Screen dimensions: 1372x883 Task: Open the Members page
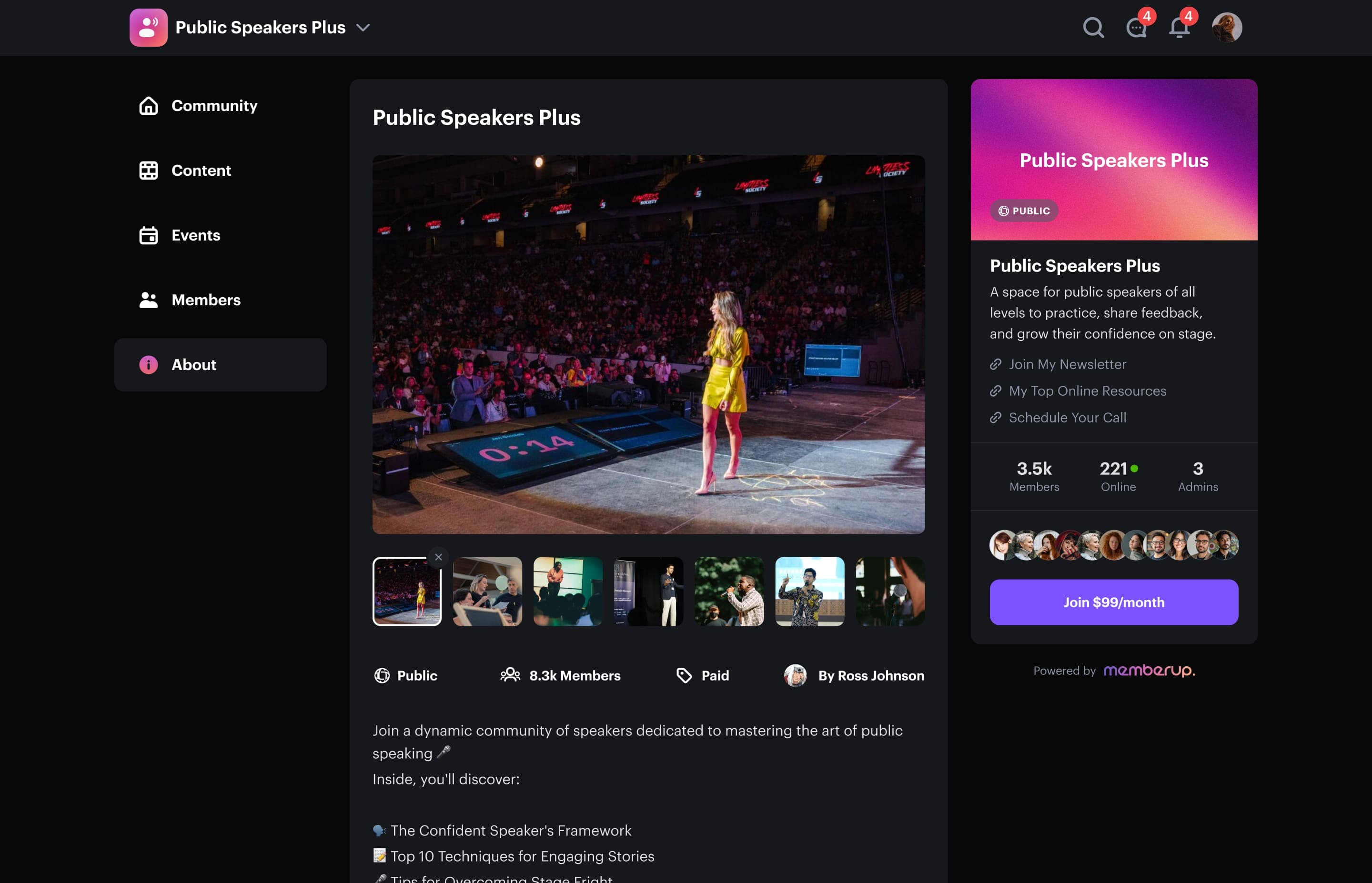(x=205, y=300)
